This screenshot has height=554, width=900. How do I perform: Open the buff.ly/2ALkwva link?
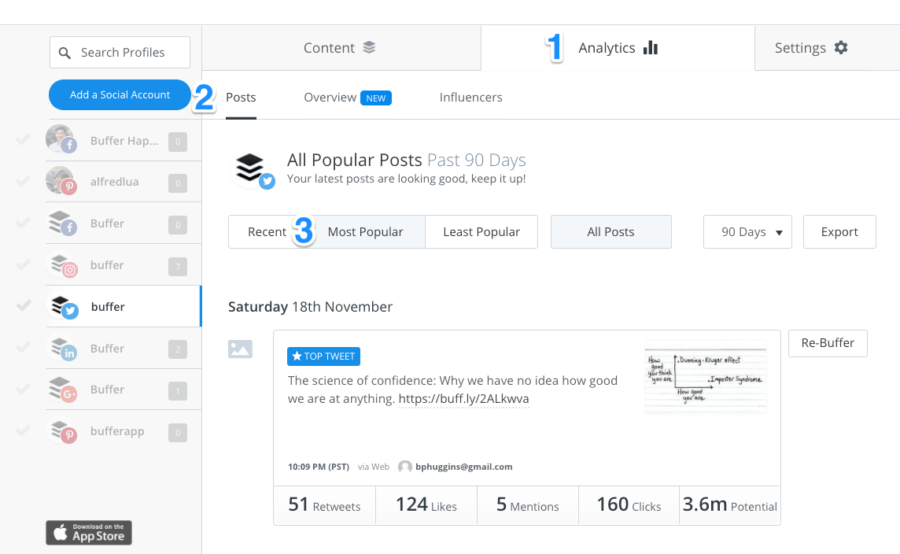click(x=464, y=398)
